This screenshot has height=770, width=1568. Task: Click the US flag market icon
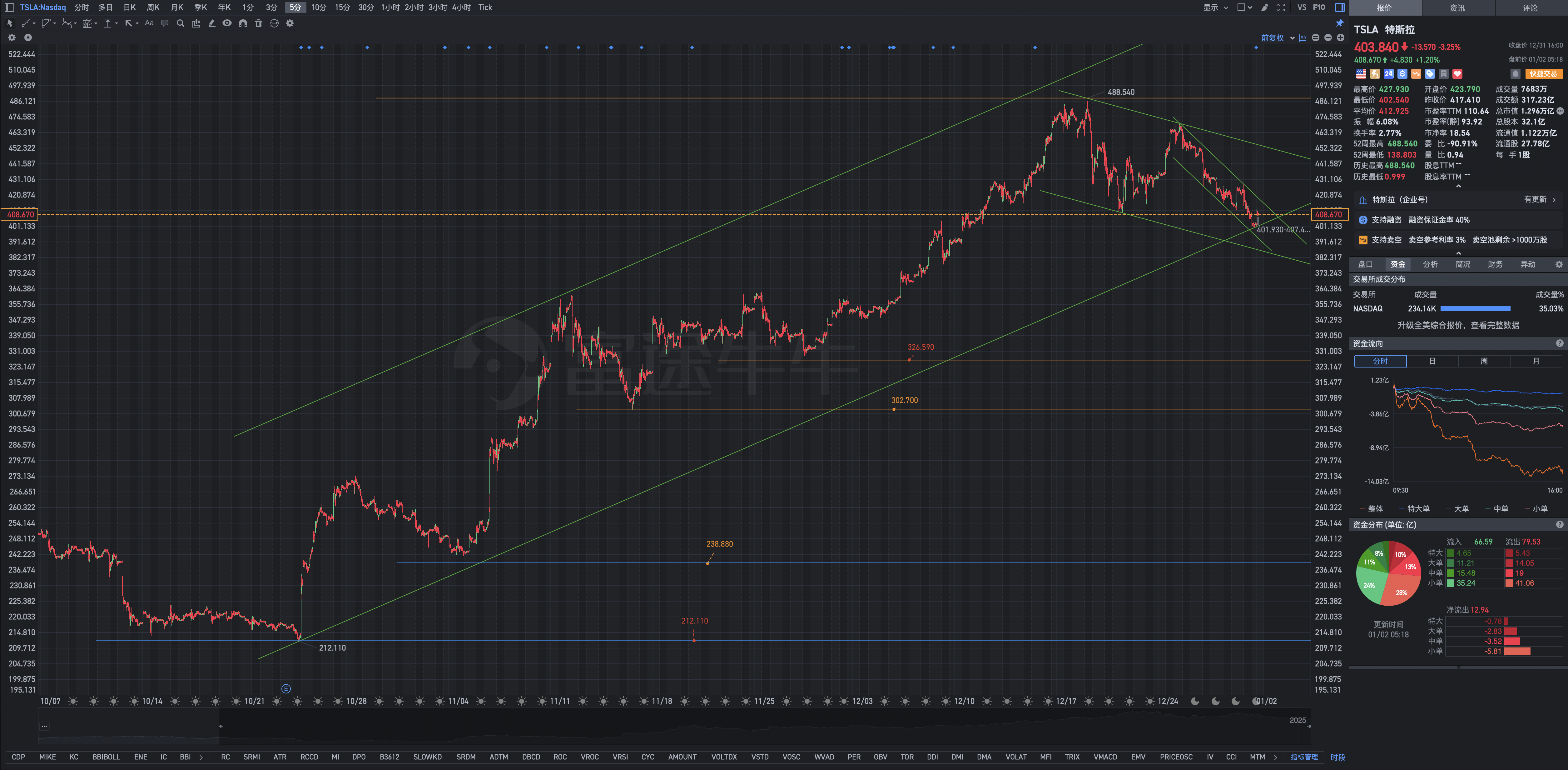click(x=1361, y=74)
